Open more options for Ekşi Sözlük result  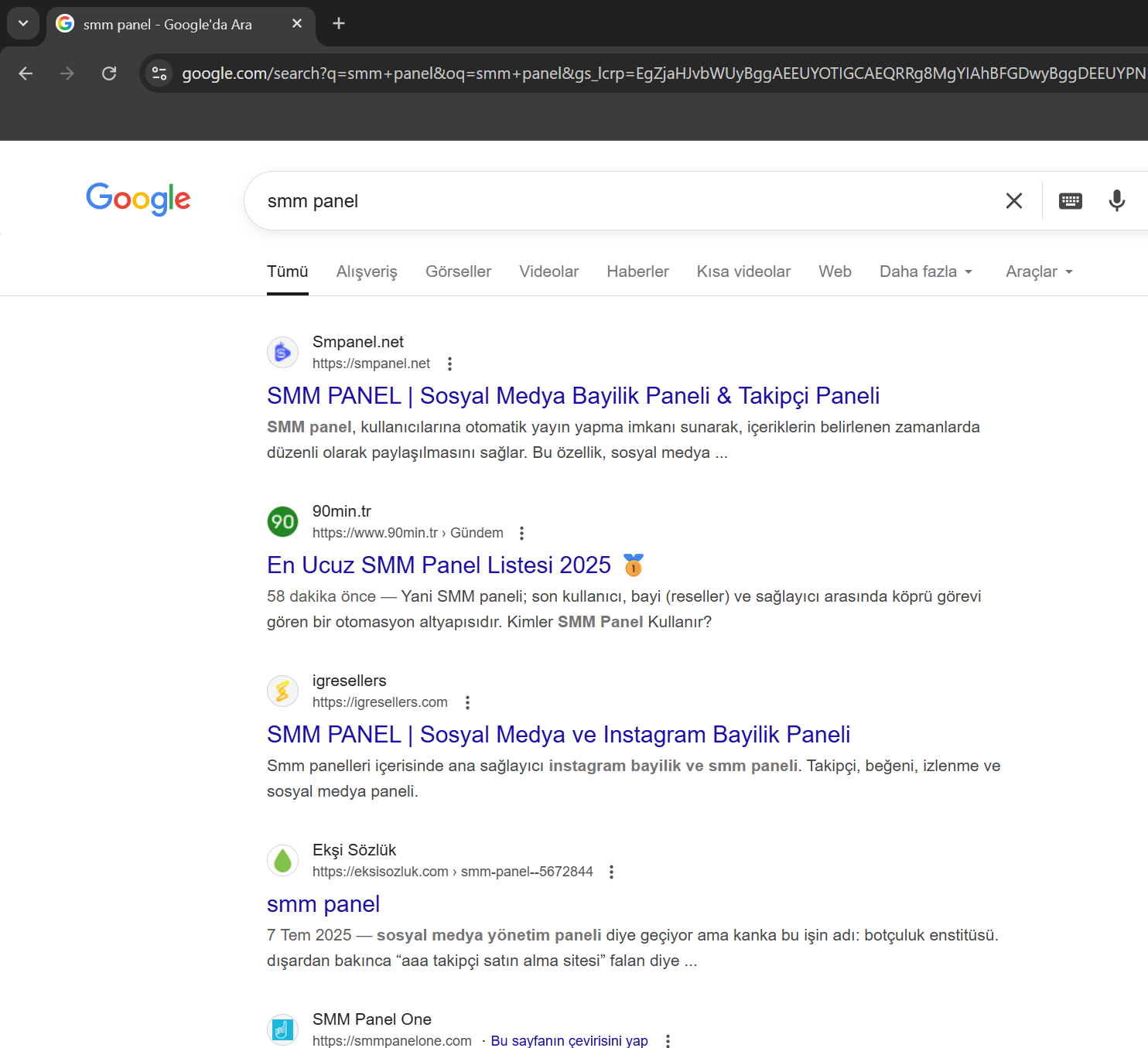(612, 872)
